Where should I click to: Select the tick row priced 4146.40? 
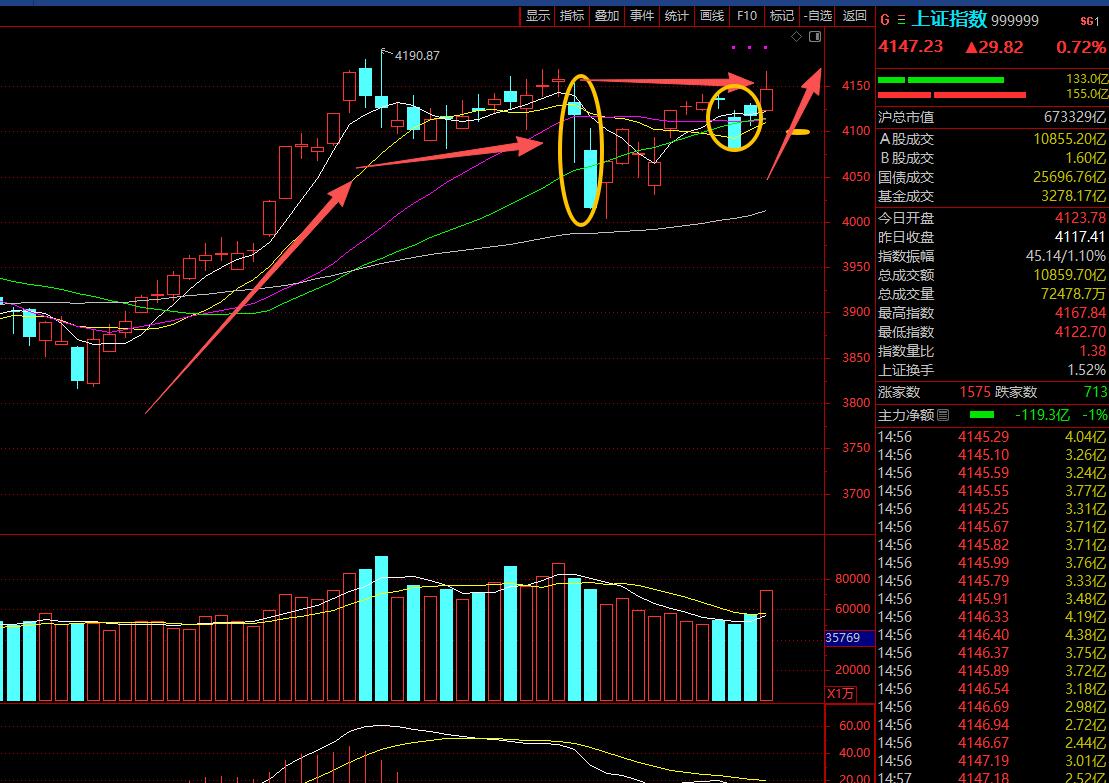coord(992,635)
